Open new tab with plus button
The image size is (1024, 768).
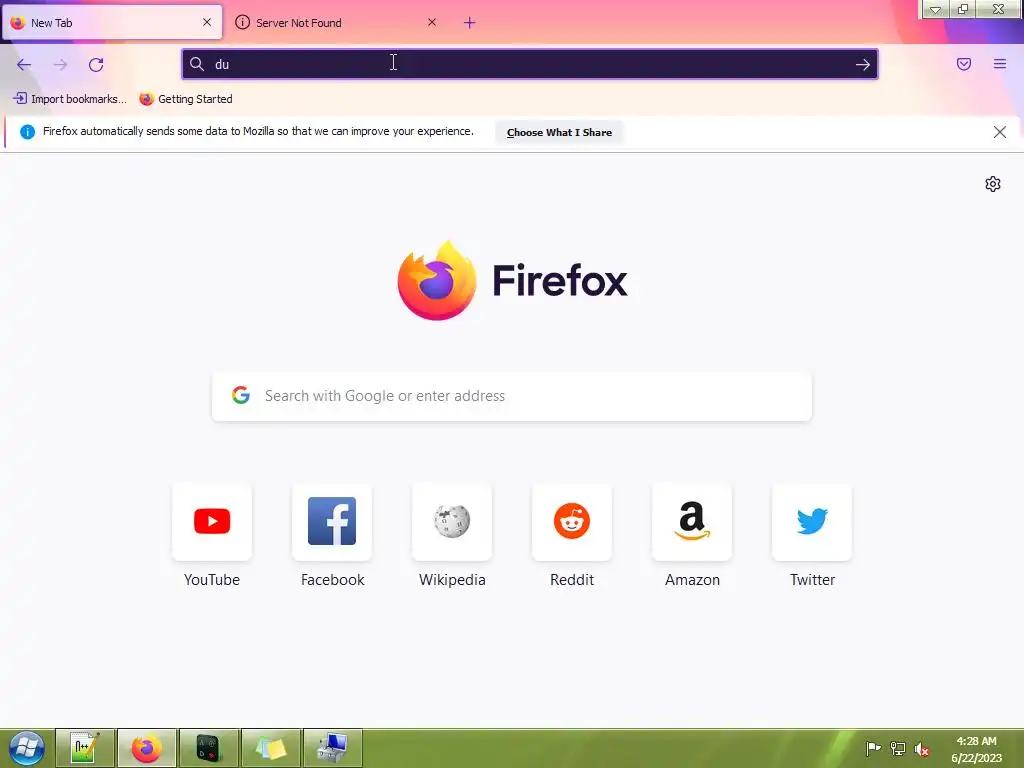coord(470,23)
